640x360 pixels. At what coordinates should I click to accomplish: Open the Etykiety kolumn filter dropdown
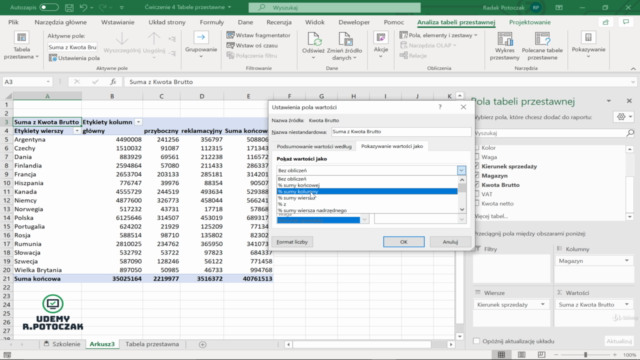point(138,122)
